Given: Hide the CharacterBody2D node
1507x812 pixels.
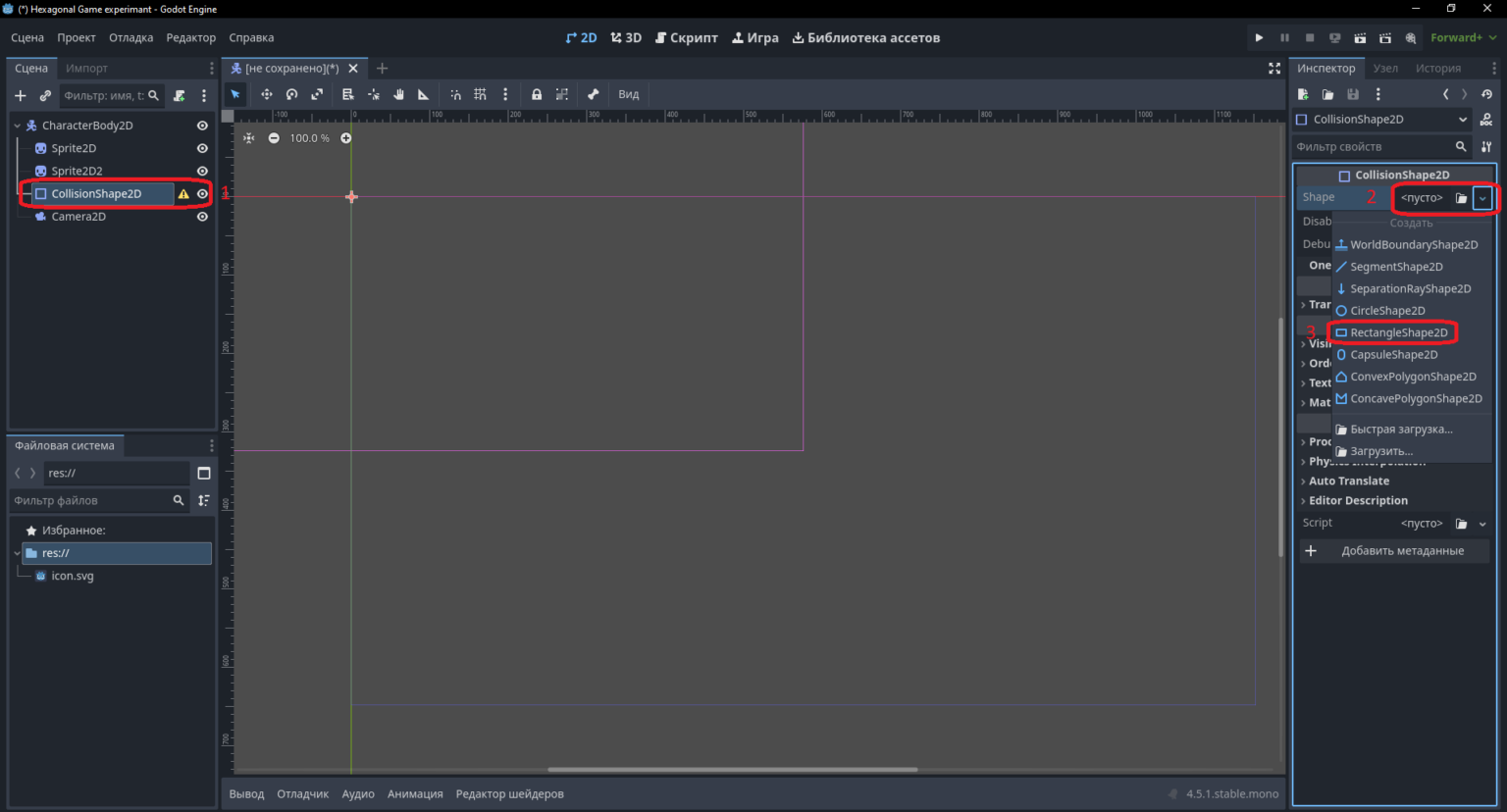Looking at the screenshot, I should [x=202, y=126].
